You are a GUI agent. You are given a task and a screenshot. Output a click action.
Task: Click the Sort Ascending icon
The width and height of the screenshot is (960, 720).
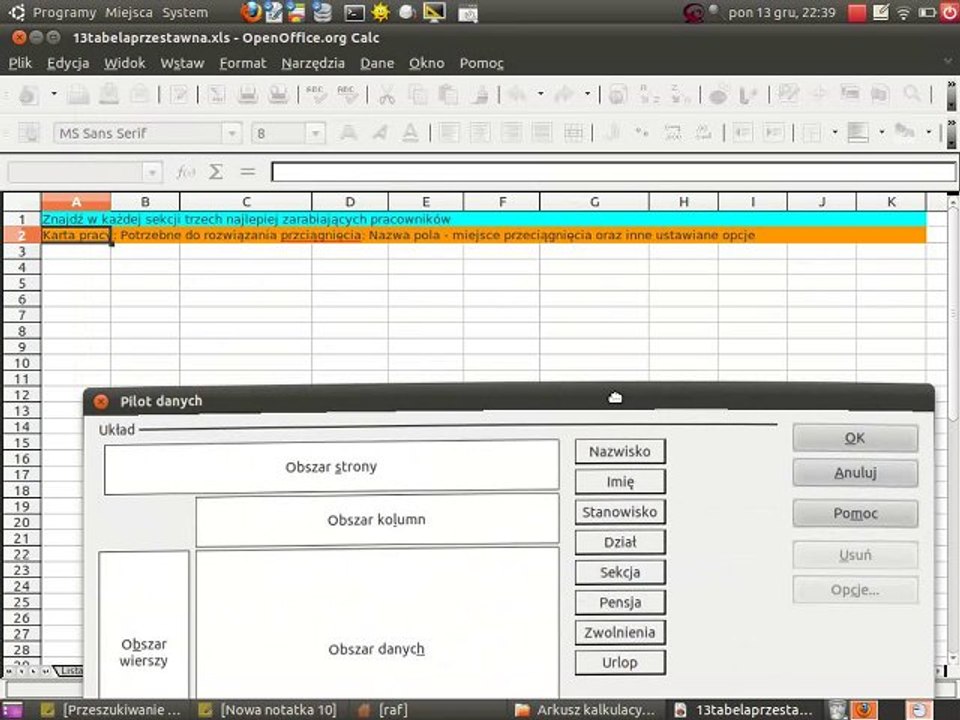[648, 94]
